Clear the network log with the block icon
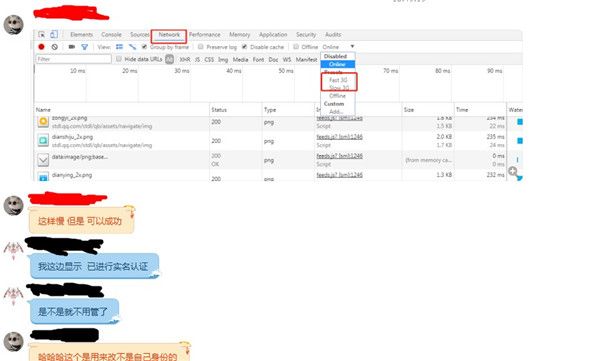Screen dimensions: 600x361 coord(55,47)
